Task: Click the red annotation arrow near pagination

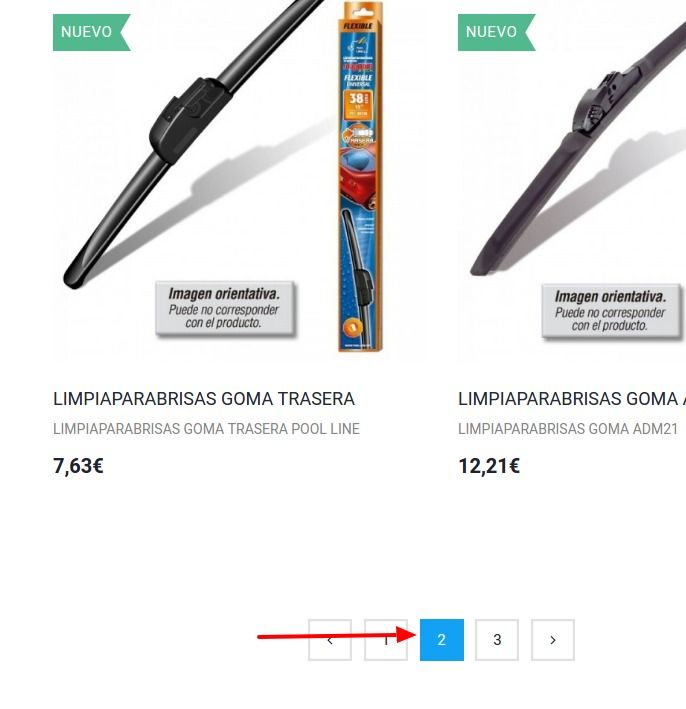Action: (x=336, y=635)
